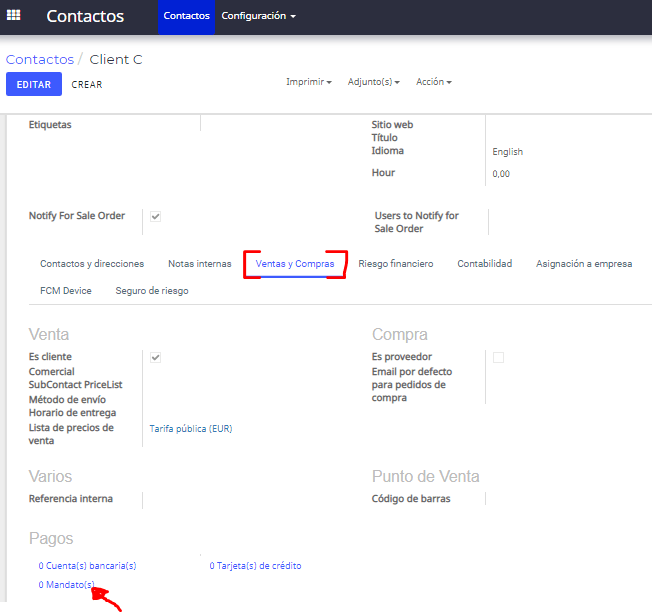Switch to Notas internas tab
Screen dimensions: 652x612
point(200,264)
